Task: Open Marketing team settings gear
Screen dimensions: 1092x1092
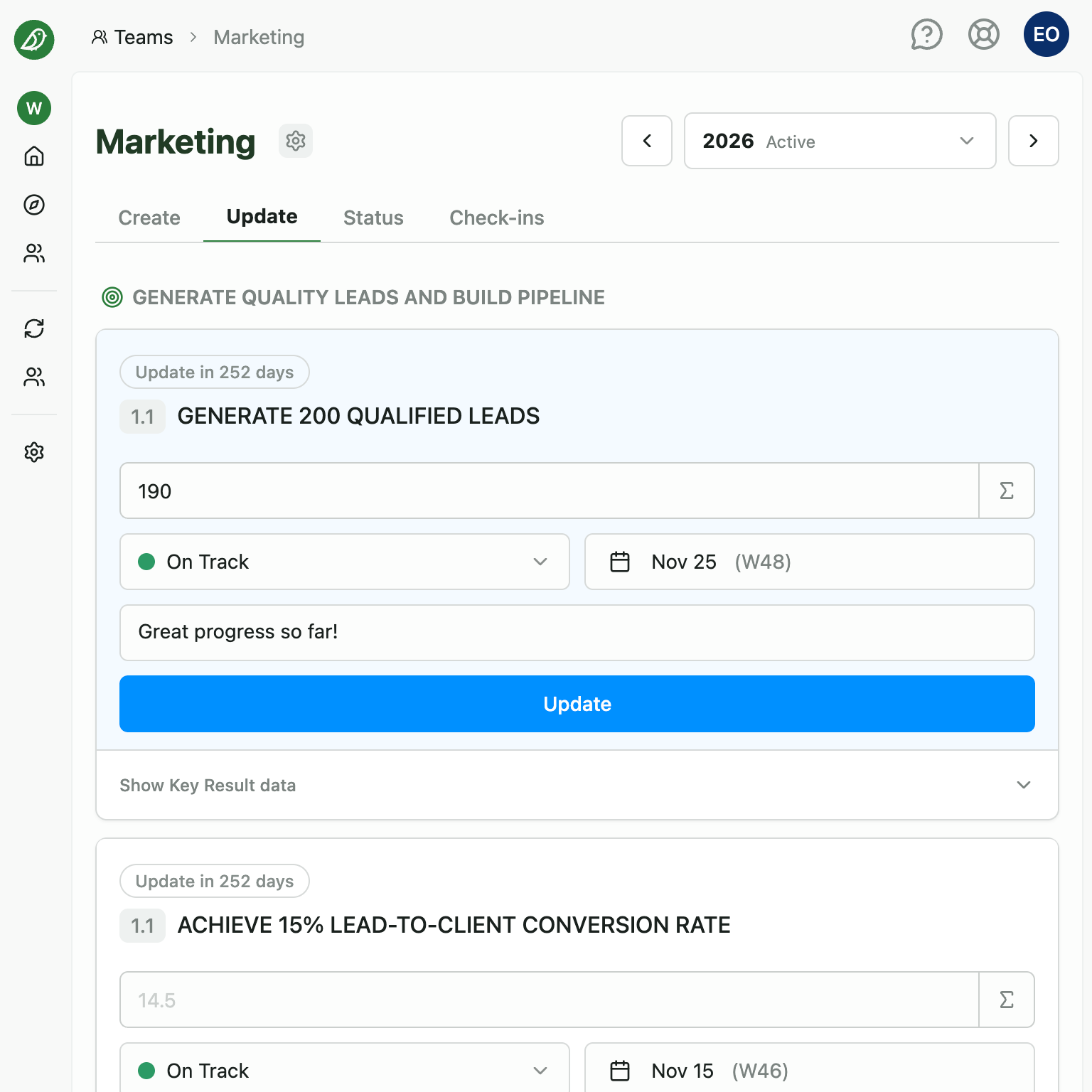Action: pyautogui.click(x=295, y=141)
